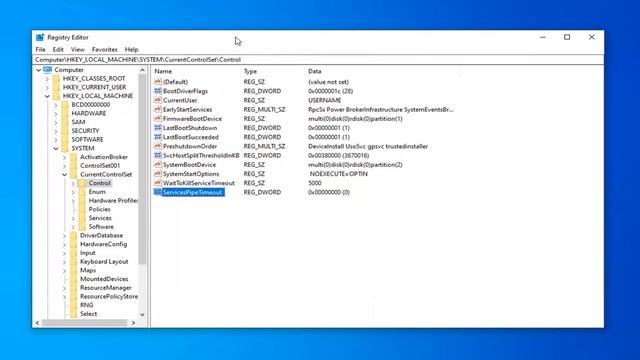The width and height of the screenshot is (640, 360).
Task: Click the Registry Editor app icon in title bar
Action: (40, 37)
